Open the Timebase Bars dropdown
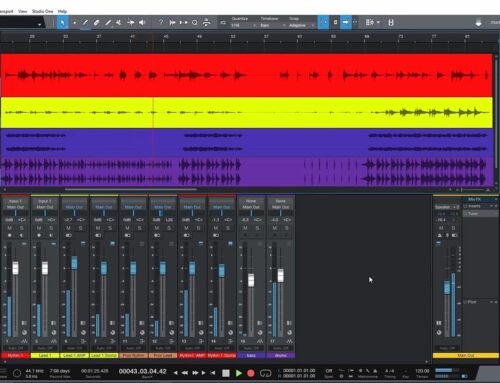 click(273, 25)
